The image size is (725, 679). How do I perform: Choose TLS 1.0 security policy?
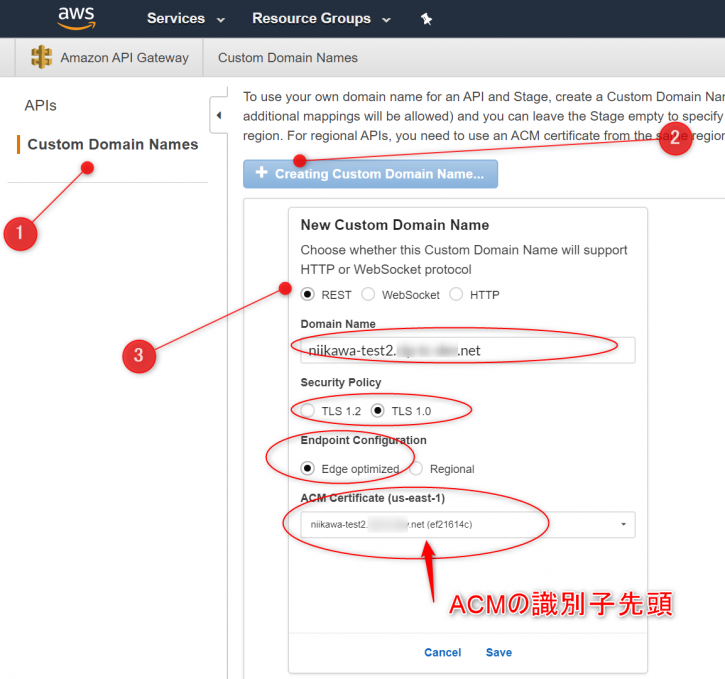pos(377,410)
